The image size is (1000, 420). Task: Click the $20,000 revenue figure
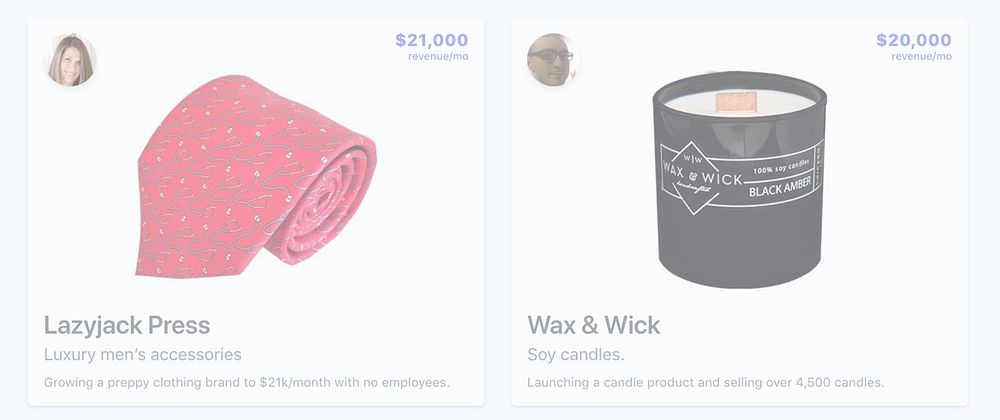[x=914, y=40]
